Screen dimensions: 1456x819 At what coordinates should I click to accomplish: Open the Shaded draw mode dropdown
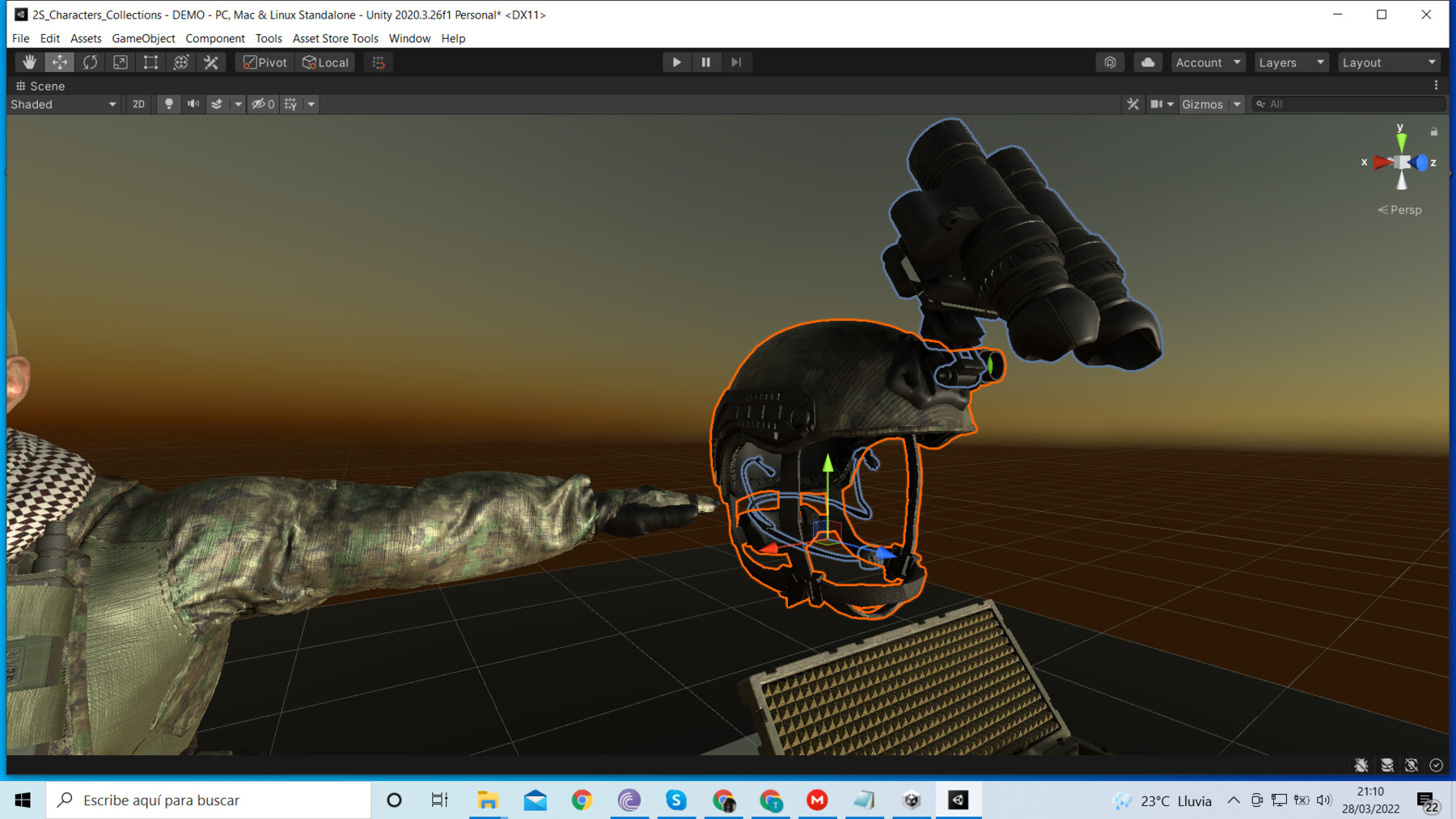click(63, 104)
